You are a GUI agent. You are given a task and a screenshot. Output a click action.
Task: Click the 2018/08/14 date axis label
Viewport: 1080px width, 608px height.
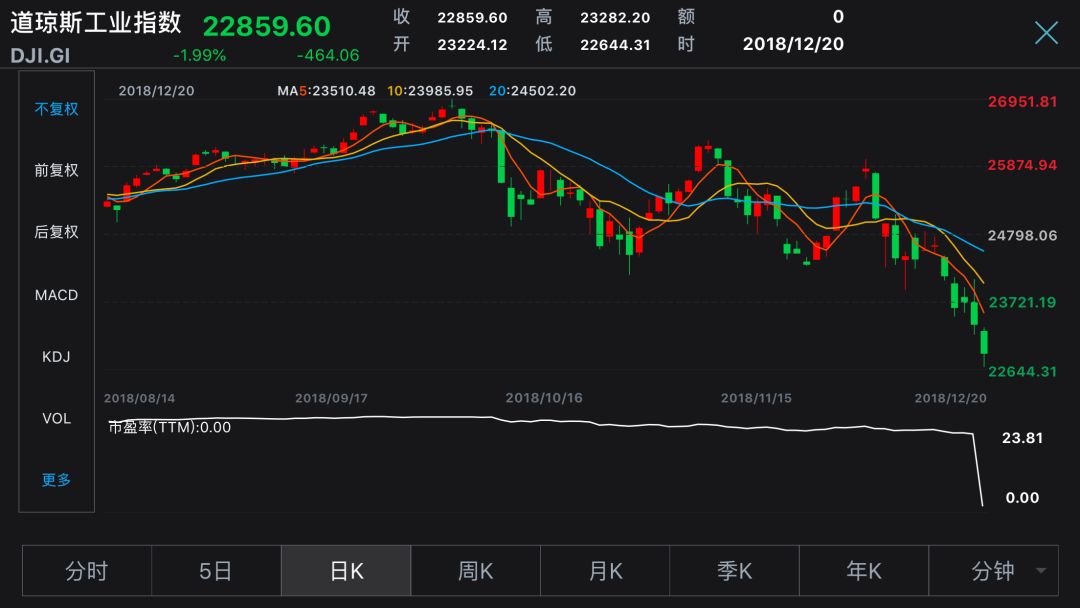(139, 398)
